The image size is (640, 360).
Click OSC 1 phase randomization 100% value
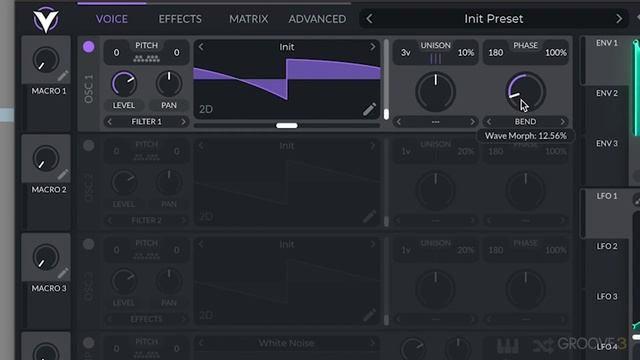tap(556, 53)
